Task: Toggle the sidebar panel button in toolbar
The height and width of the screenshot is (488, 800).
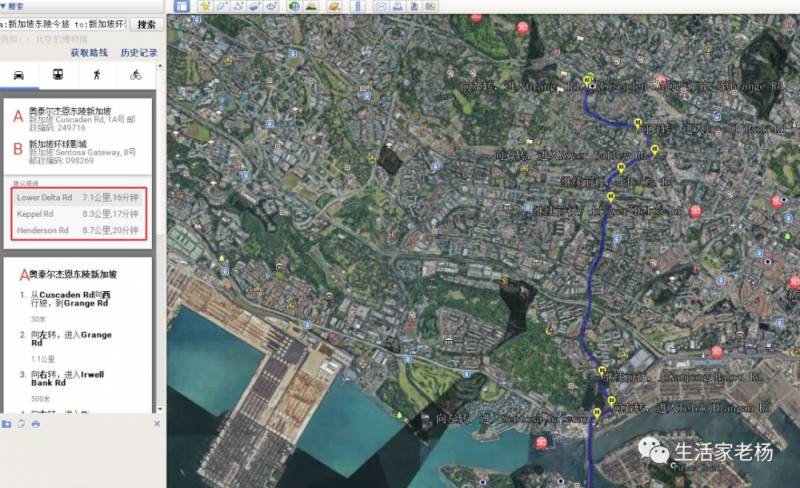Action: click(181, 6)
